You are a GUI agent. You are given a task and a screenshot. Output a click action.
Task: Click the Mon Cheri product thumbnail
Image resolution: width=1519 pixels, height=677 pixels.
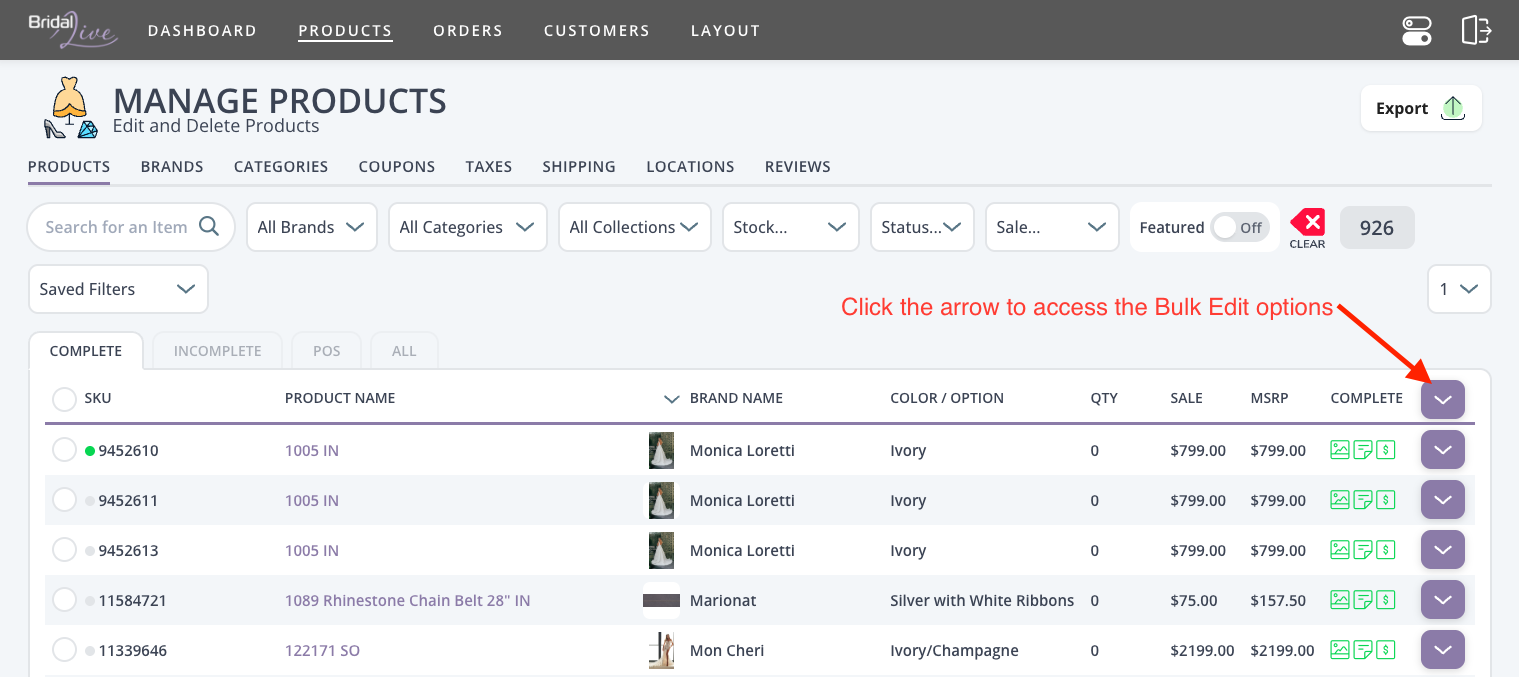pos(661,650)
